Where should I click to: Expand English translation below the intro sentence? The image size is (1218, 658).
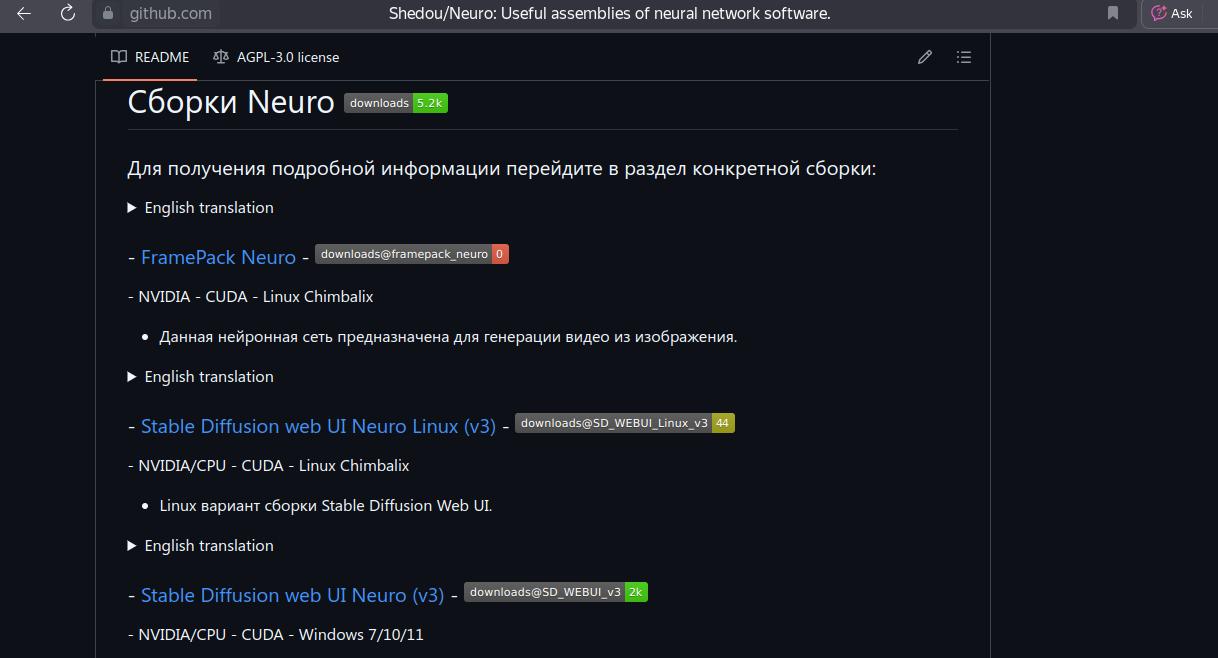[x=200, y=208]
